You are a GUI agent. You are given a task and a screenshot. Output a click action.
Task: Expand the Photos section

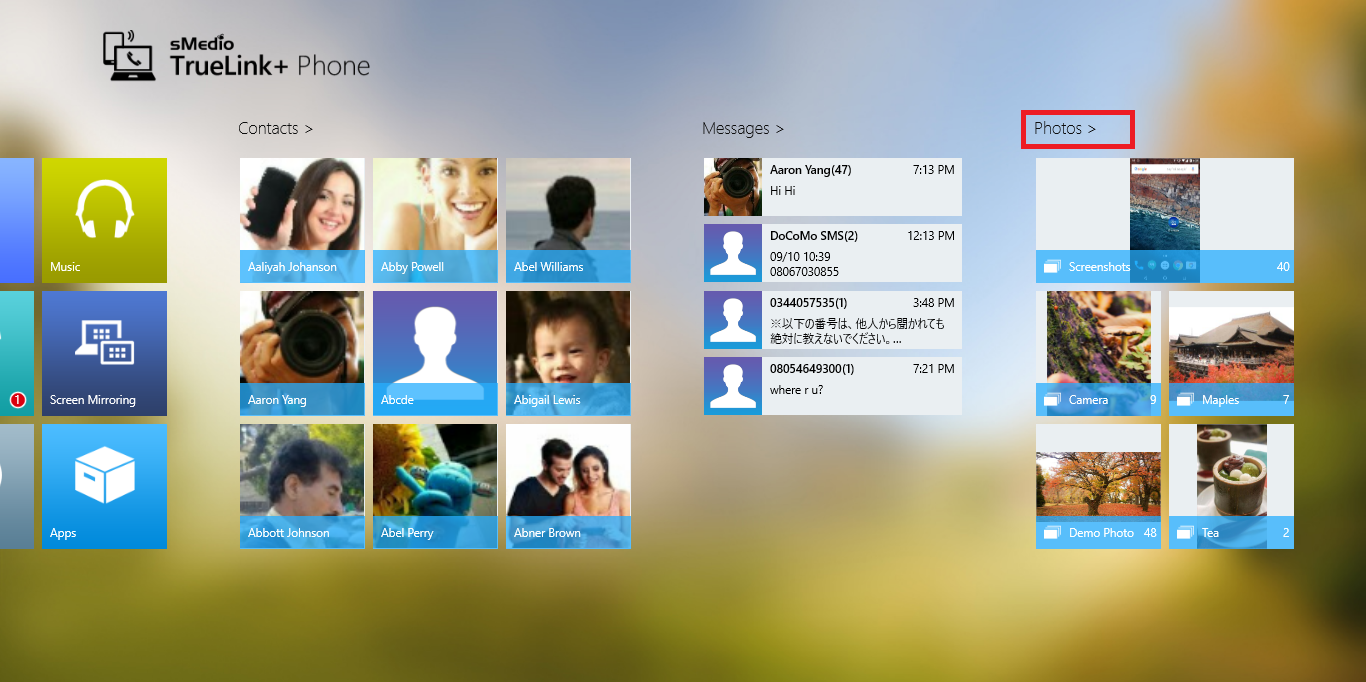coord(1065,129)
